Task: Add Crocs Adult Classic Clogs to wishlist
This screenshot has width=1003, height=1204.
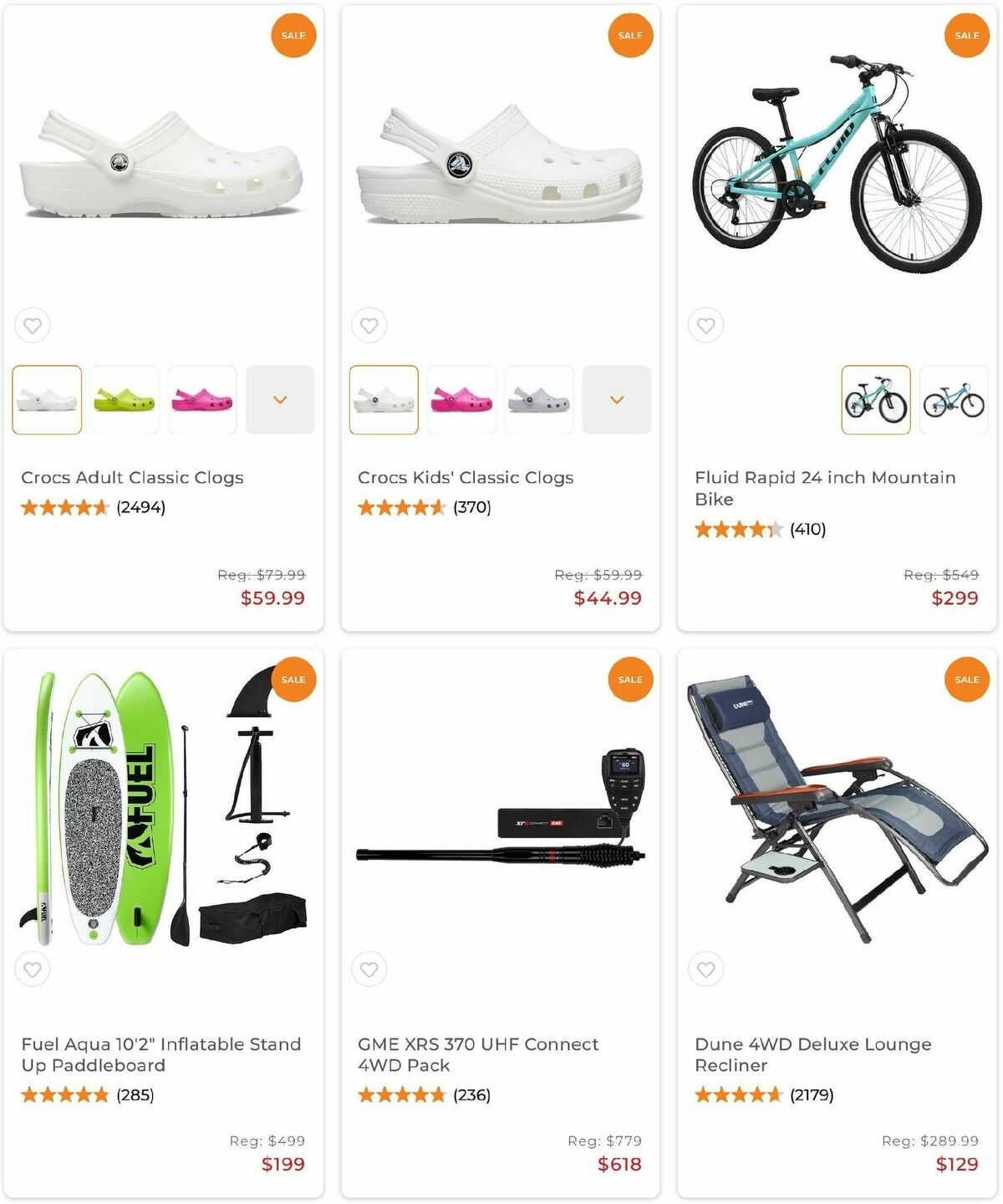Action: [33, 326]
